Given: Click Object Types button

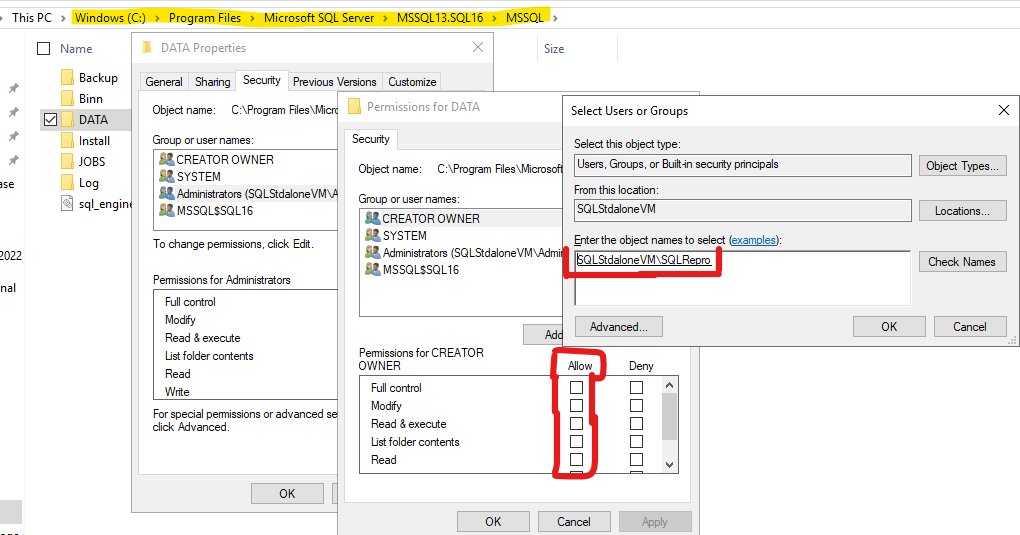Looking at the screenshot, I should pos(963,166).
